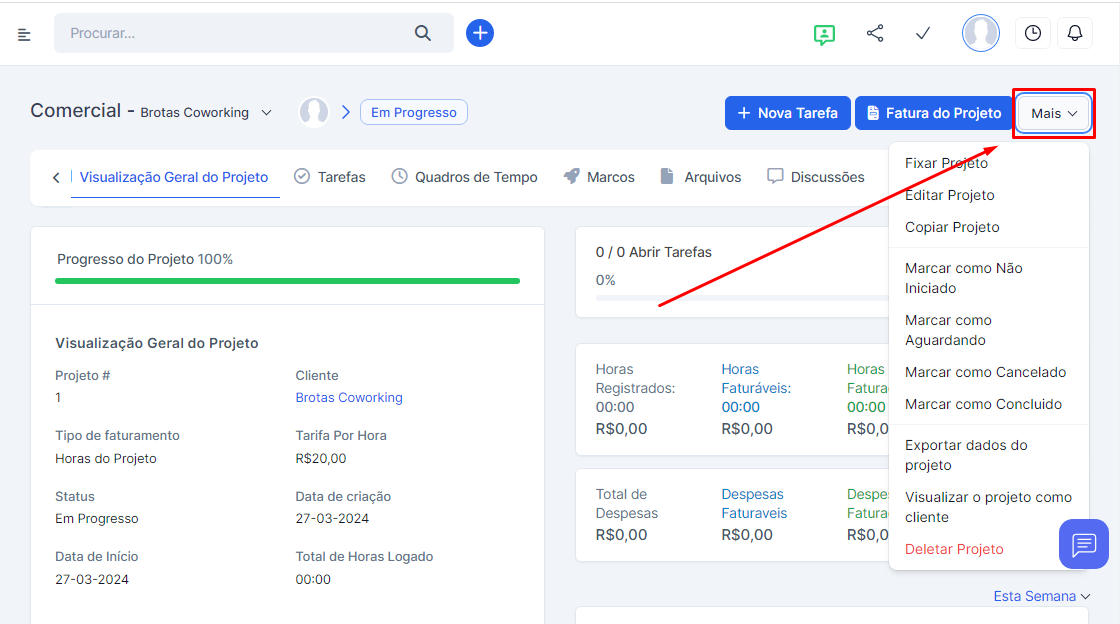Open the floating chat widget icon
This screenshot has height=624, width=1120.
1084,545
